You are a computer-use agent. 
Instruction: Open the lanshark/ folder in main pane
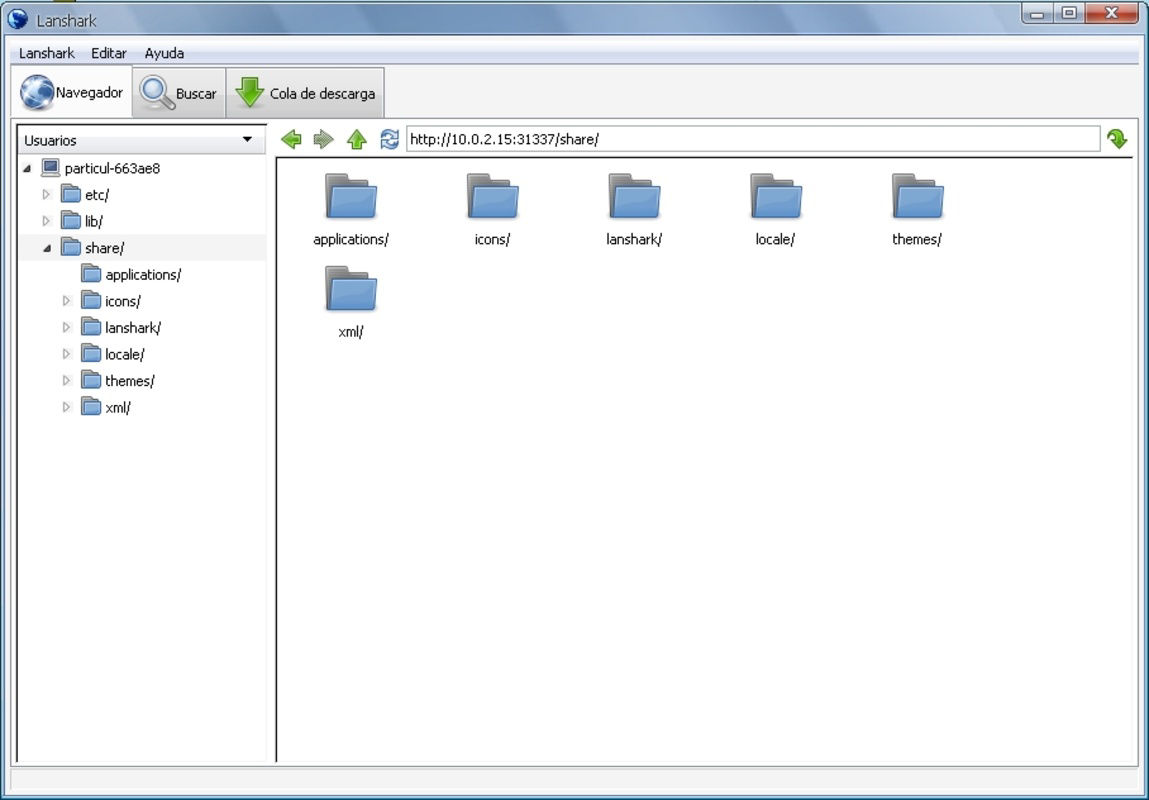634,196
